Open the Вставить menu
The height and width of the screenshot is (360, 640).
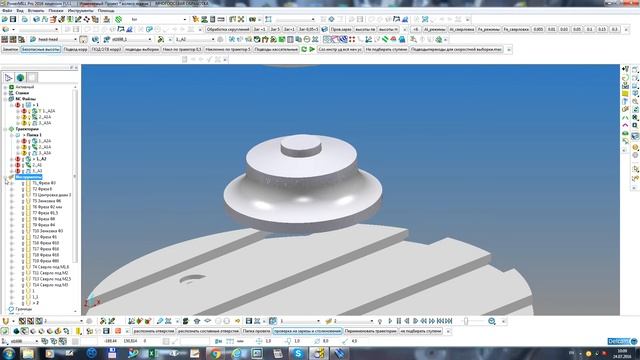36,11
